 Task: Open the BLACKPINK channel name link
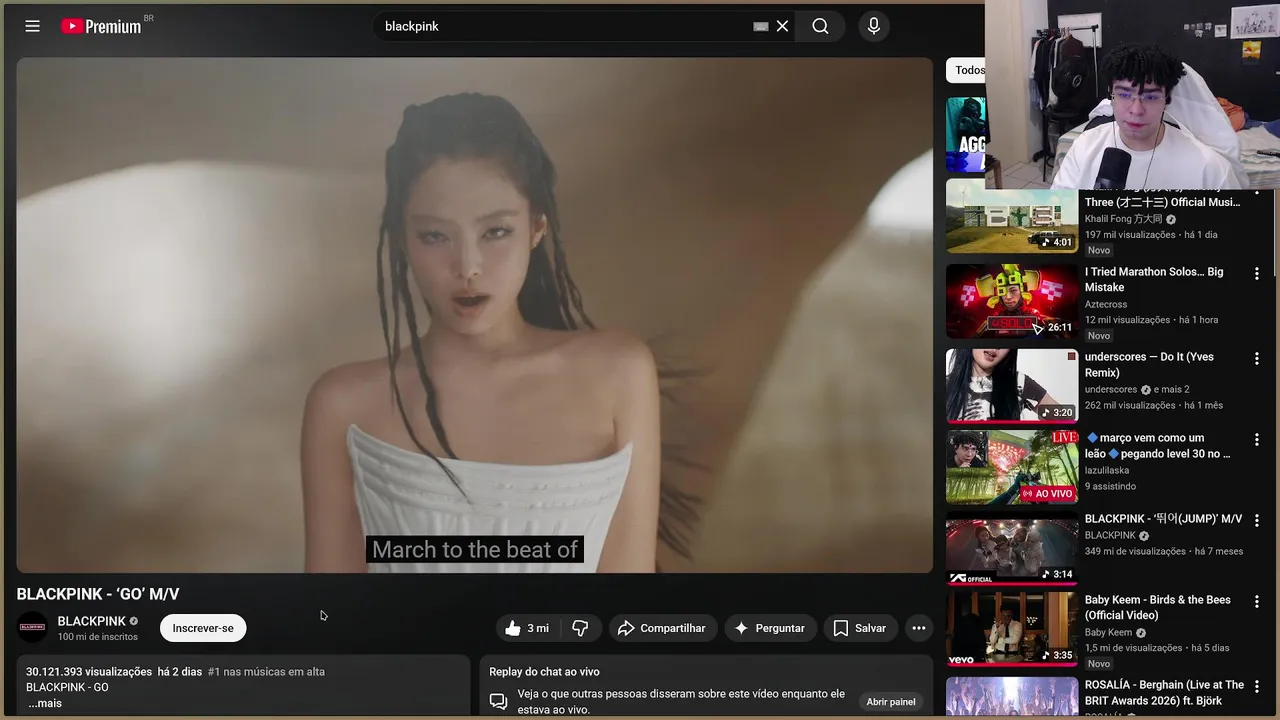click(91, 621)
